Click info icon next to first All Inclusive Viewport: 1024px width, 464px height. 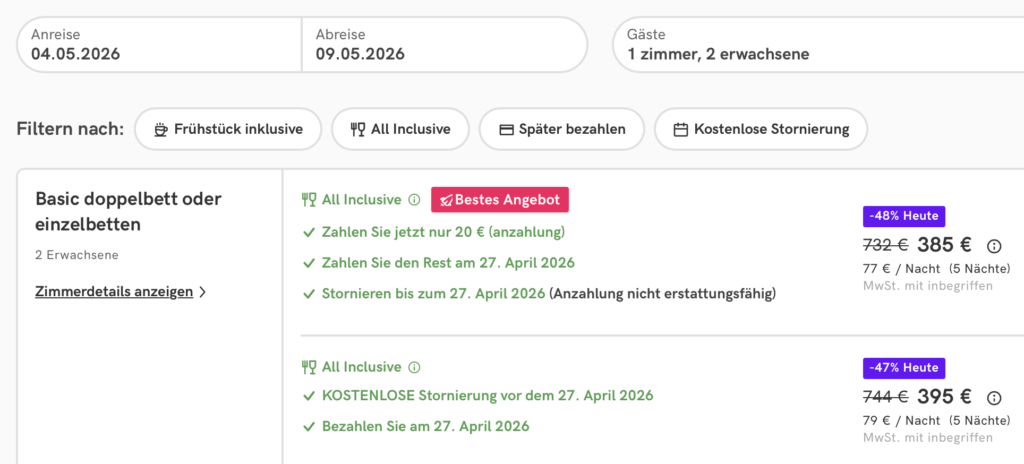click(414, 200)
